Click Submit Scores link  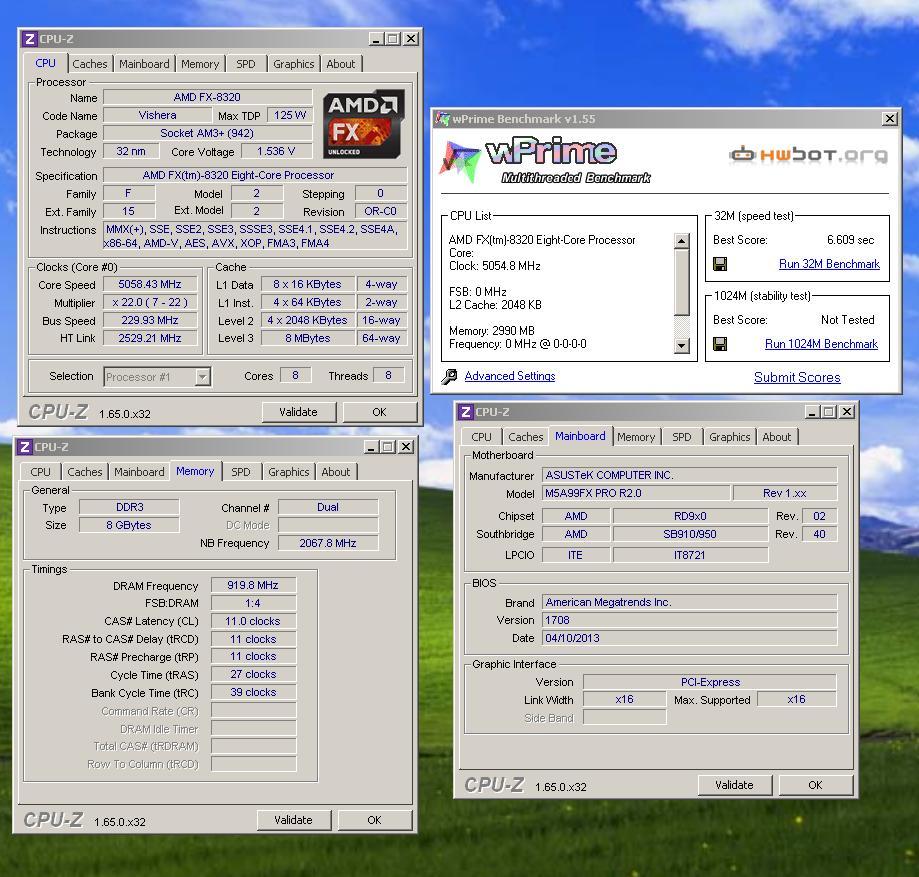click(797, 378)
